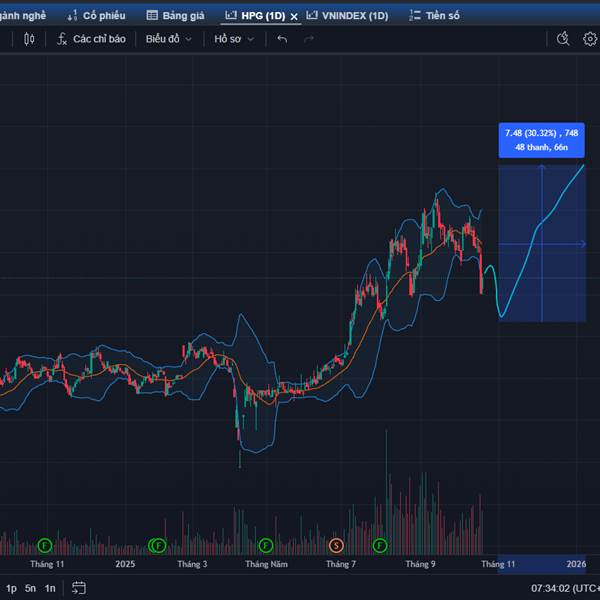The width and height of the screenshot is (600, 600).
Task: Switch to the VNINDEX (1D) tab
Action: click(x=347, y=16)
